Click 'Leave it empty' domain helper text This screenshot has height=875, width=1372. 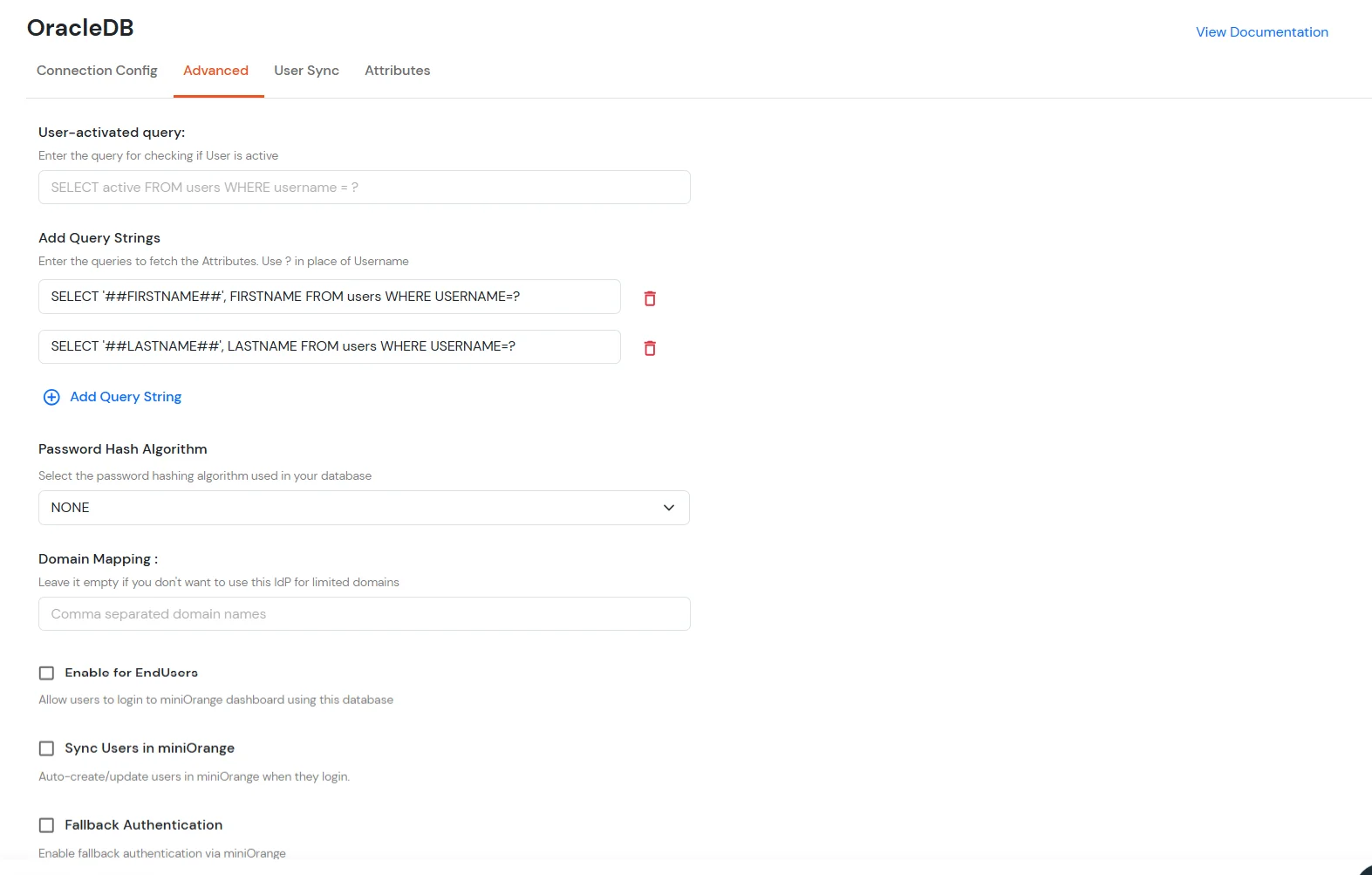tap(219, 583)
